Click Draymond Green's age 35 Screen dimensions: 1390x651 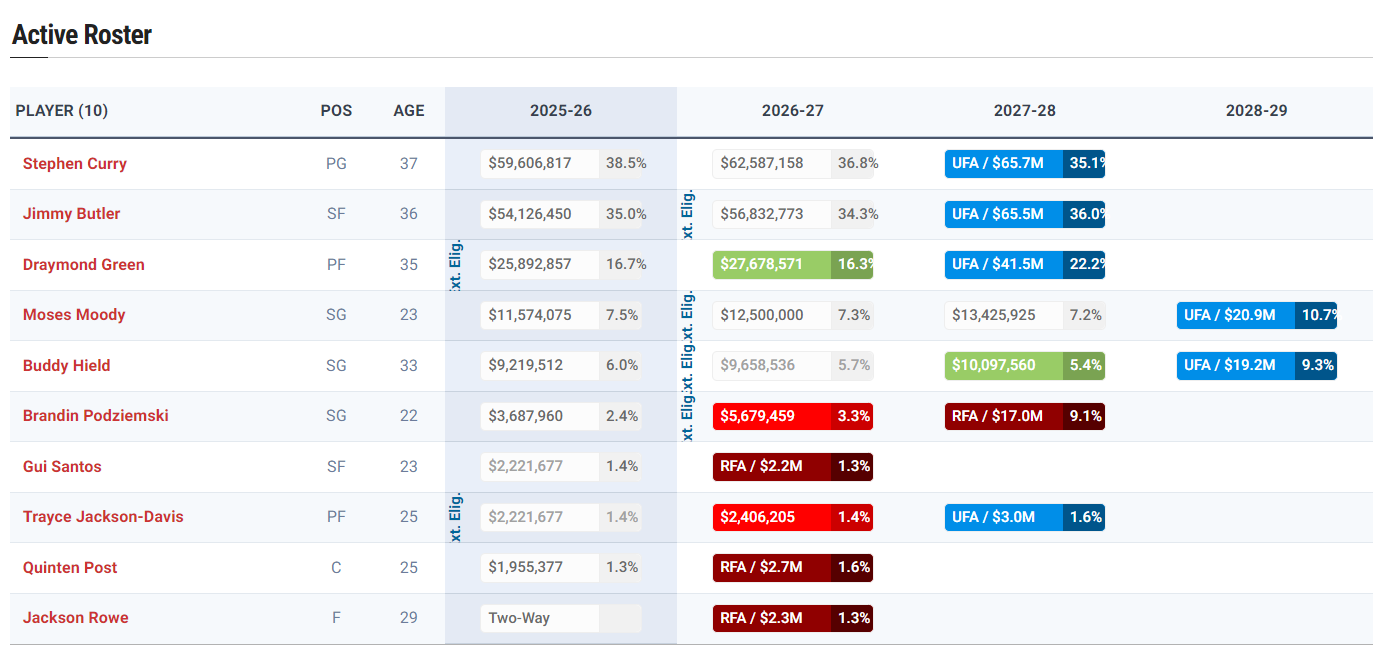pyautogui.click(x=409, y=265)
